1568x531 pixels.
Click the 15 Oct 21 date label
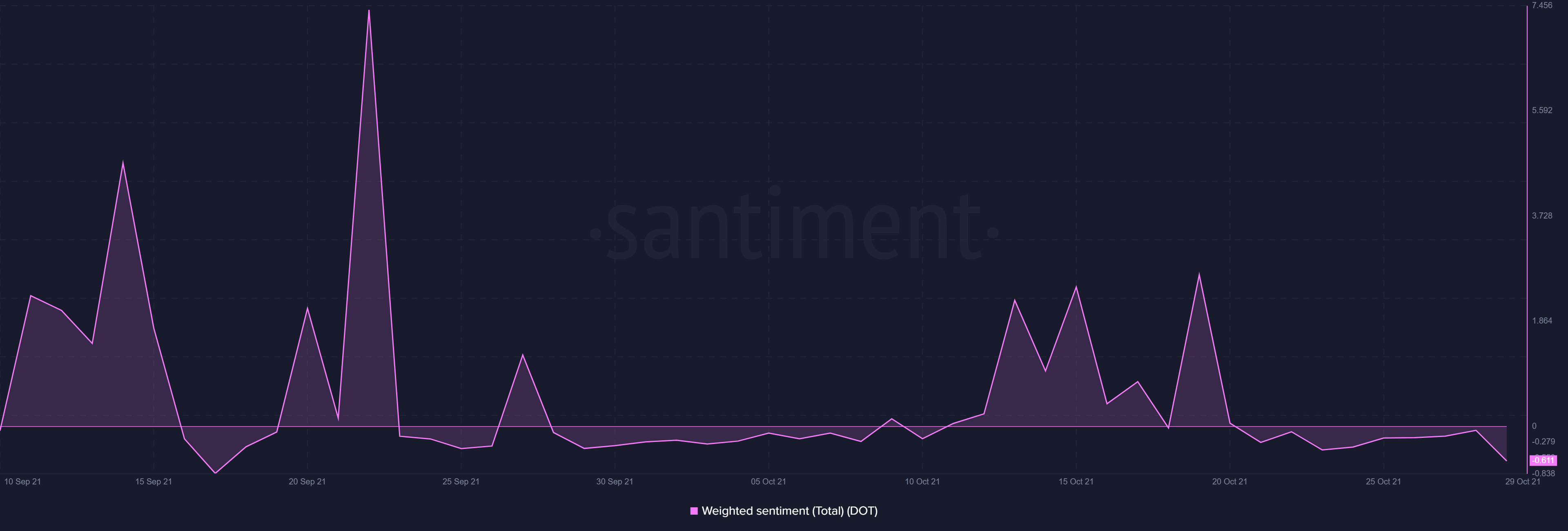click(x=1076, y=482)
